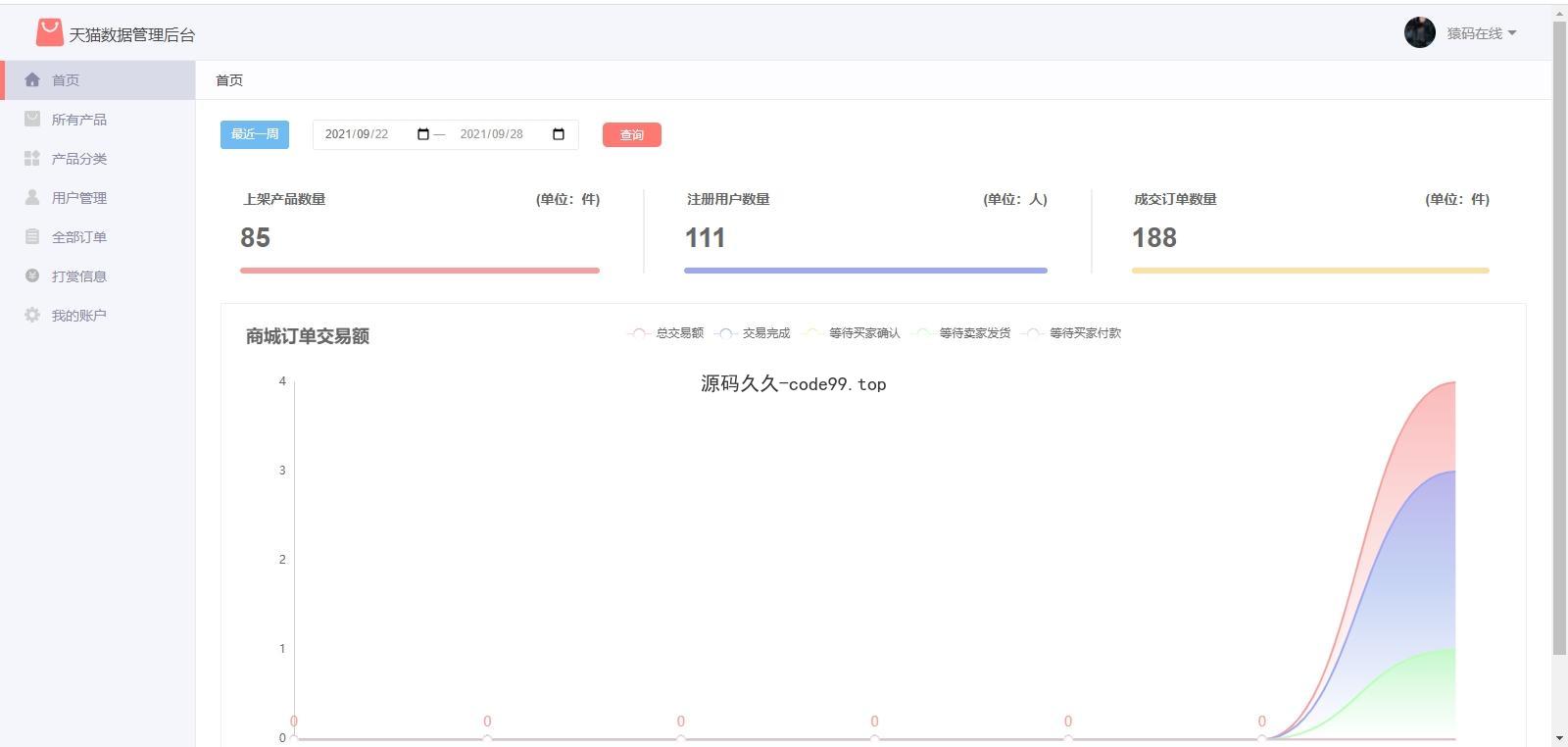Screen dimensions: 1568x747
Task: Click the Tmall shopping bag logo
Action: (x=49, y=32)
